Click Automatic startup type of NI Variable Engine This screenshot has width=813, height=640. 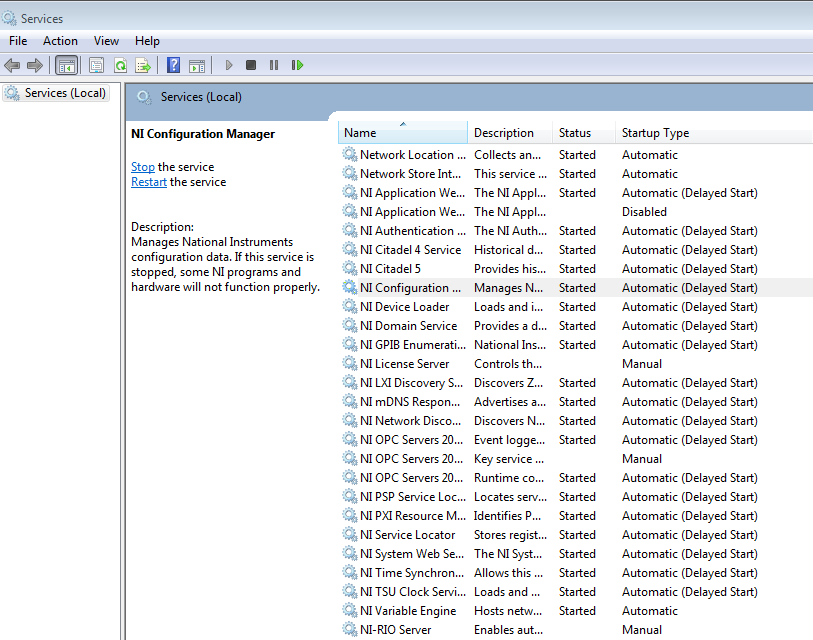coord(650,611)
